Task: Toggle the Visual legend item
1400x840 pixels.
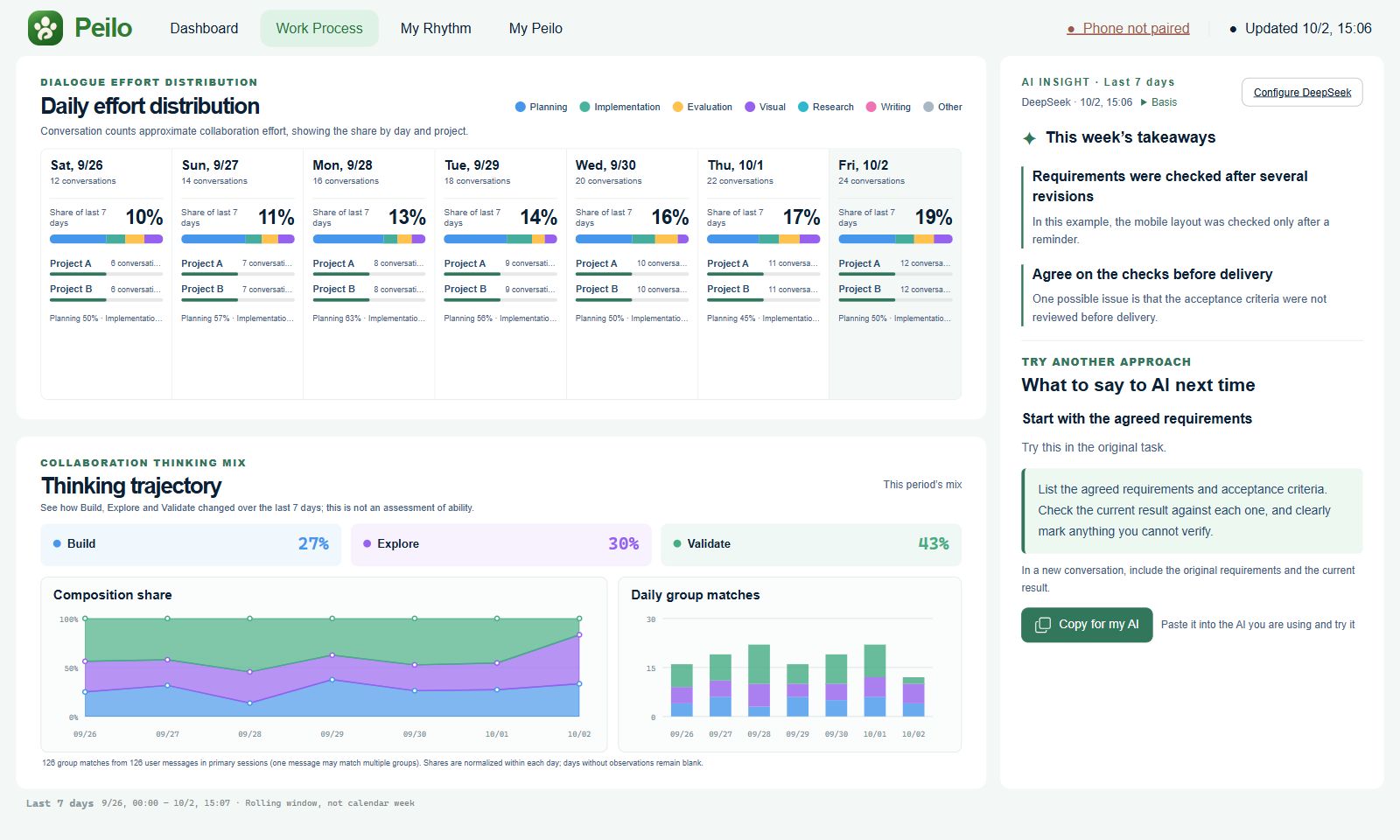Action: [765, 107]
